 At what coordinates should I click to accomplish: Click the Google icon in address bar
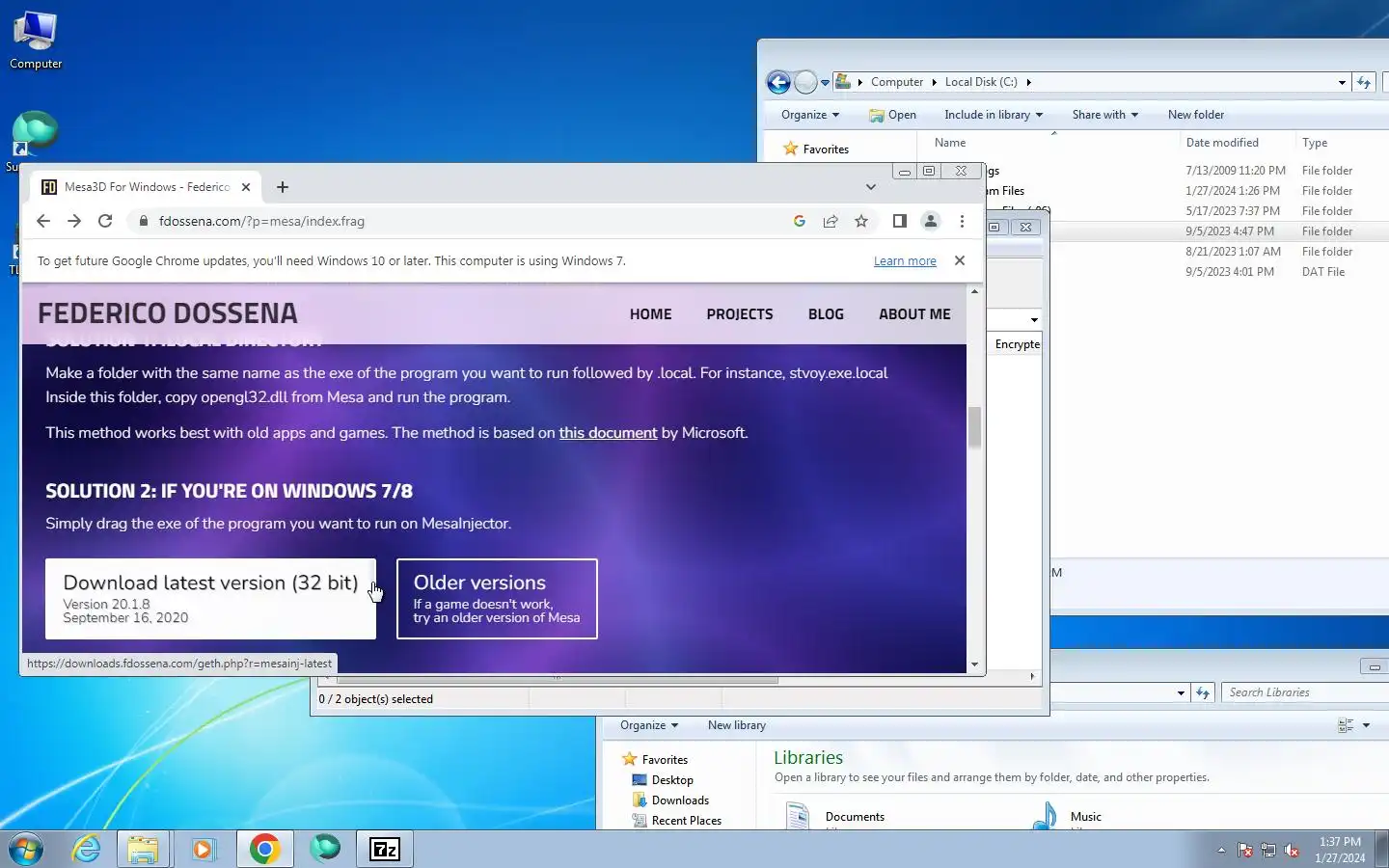(x=800, y=221)
